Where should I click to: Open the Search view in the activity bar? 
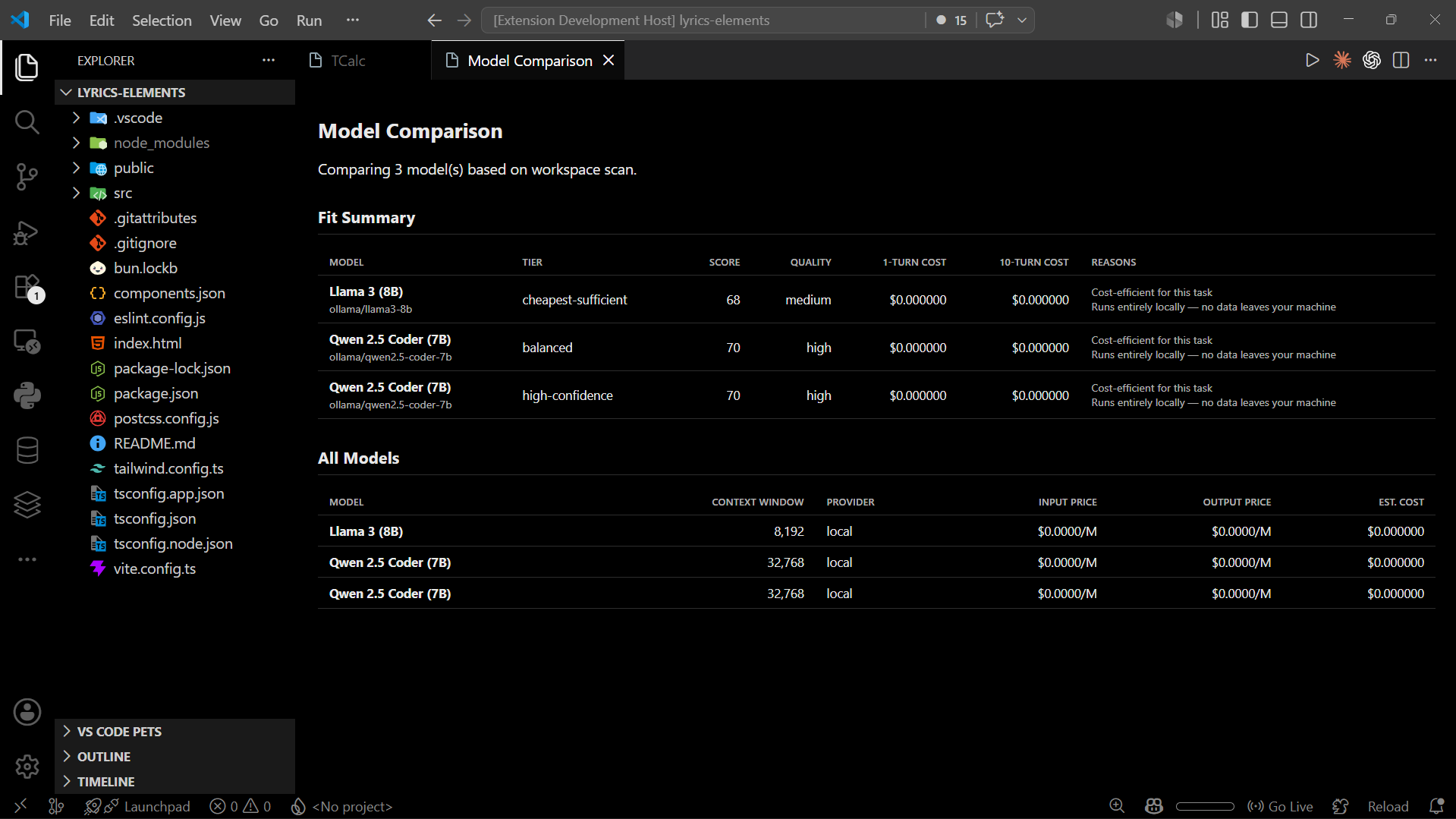point(27,121)
